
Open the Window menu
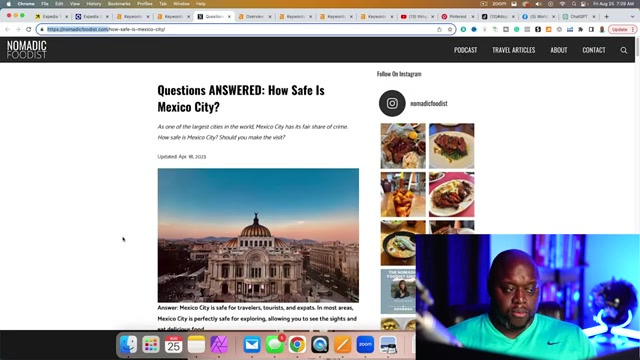[x=181, y=4]
